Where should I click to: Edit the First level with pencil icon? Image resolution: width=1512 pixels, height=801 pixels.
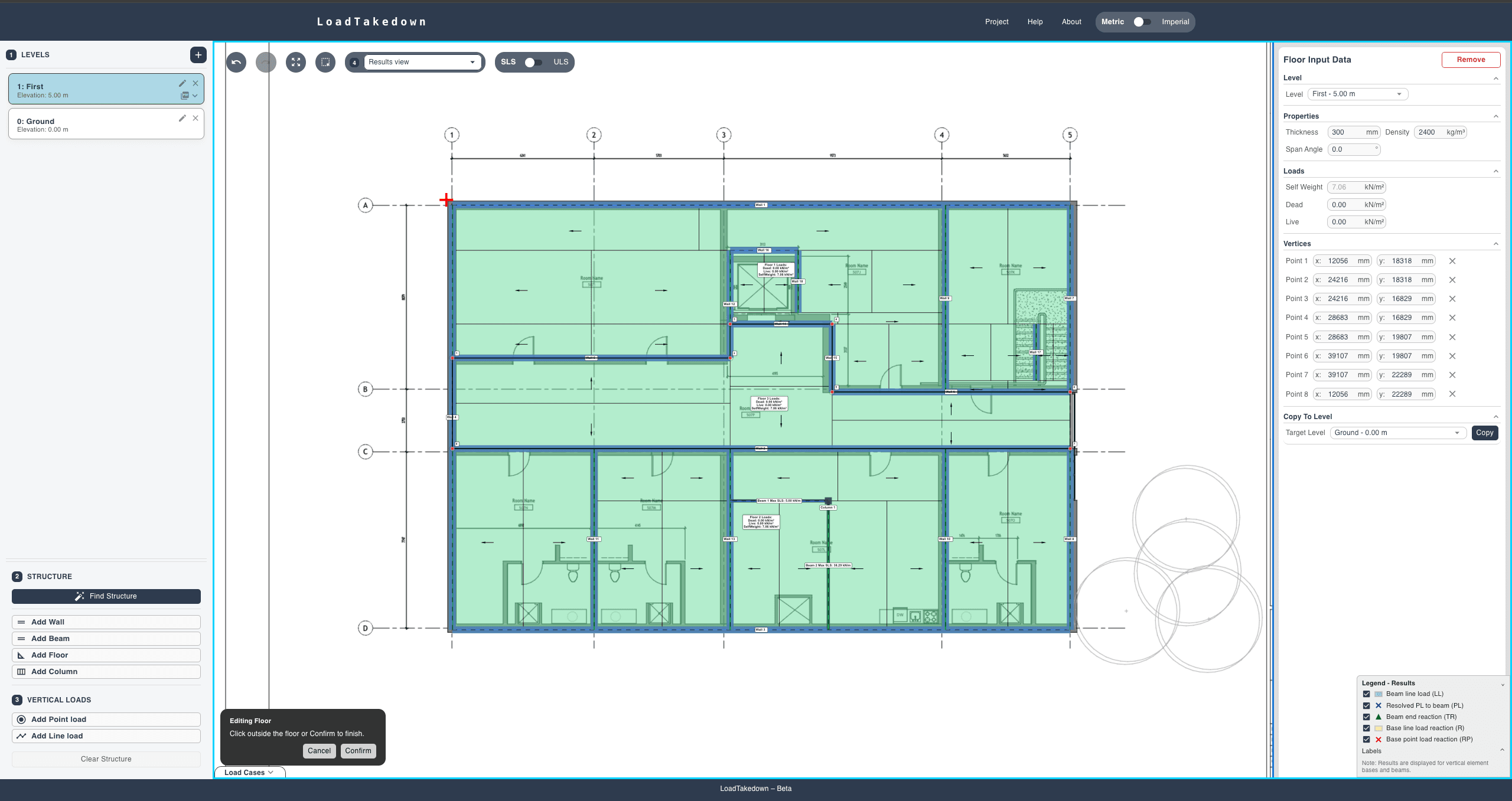click(x=183, y=83)
